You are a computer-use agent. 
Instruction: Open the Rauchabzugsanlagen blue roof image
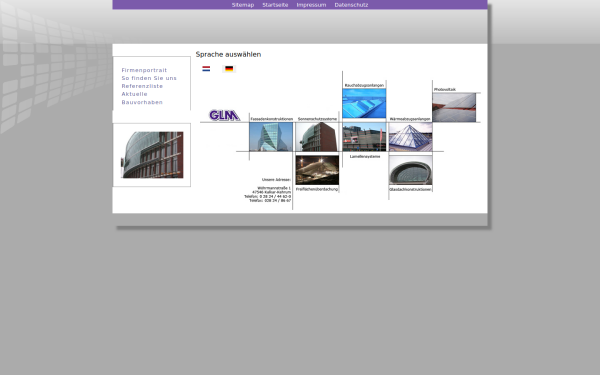click(364, 103)
